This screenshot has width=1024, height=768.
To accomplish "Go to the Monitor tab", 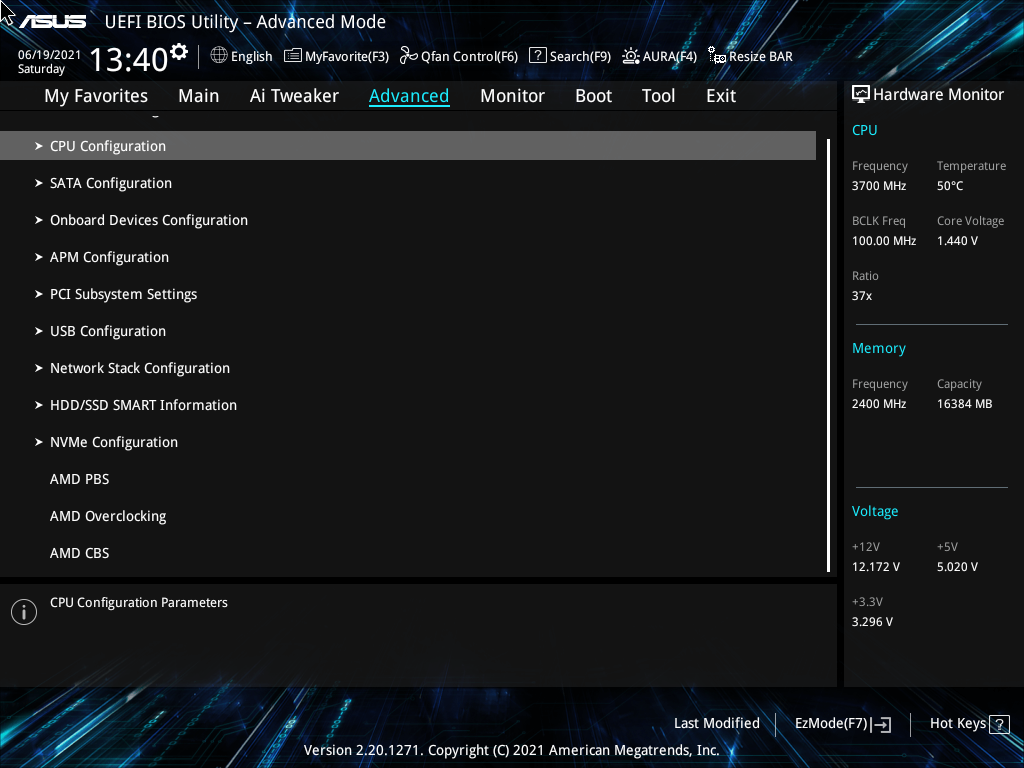I will [512, 96].
